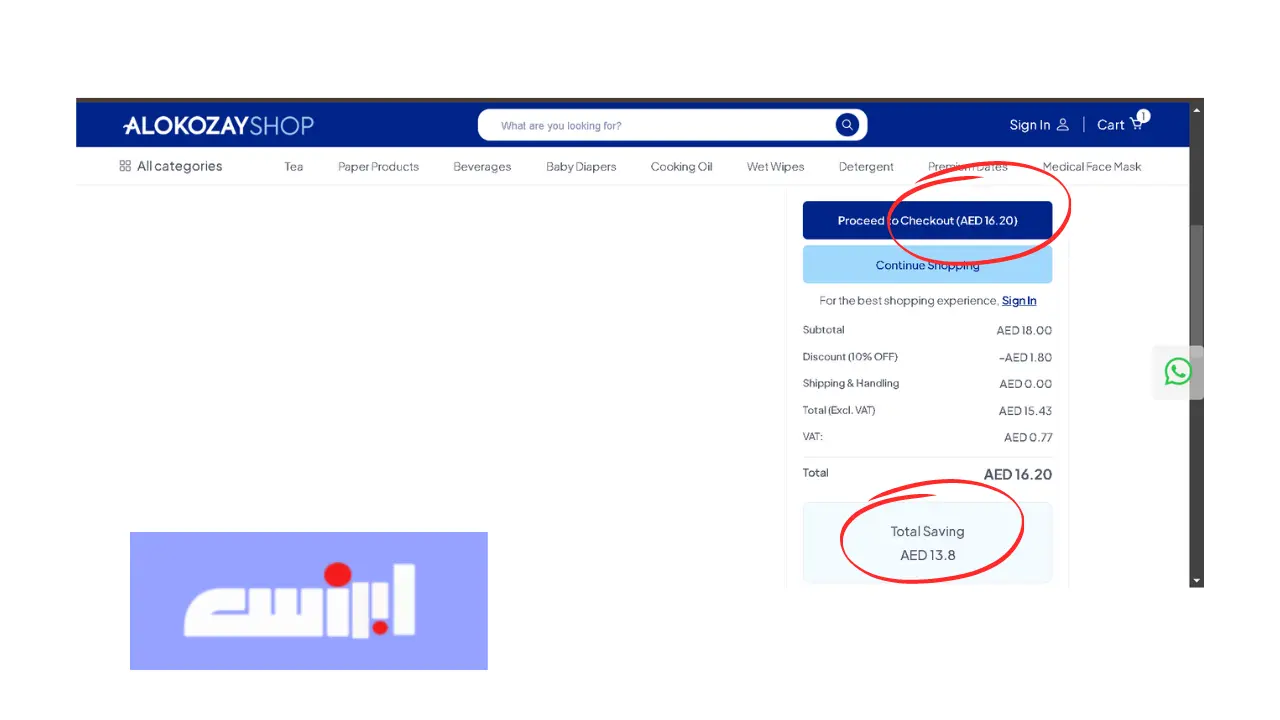The height and width of the screenshot is (720, 1280).
Task: Expand the All categories menu
Action: (x=170, y=166)
